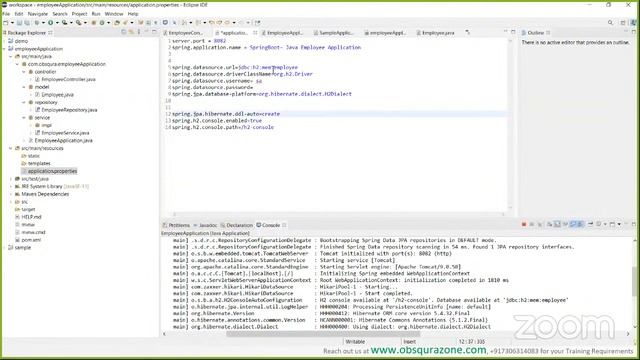Maximize the Package Explorer view
Viewport: 640px width, 360px height.
point(154,32)
